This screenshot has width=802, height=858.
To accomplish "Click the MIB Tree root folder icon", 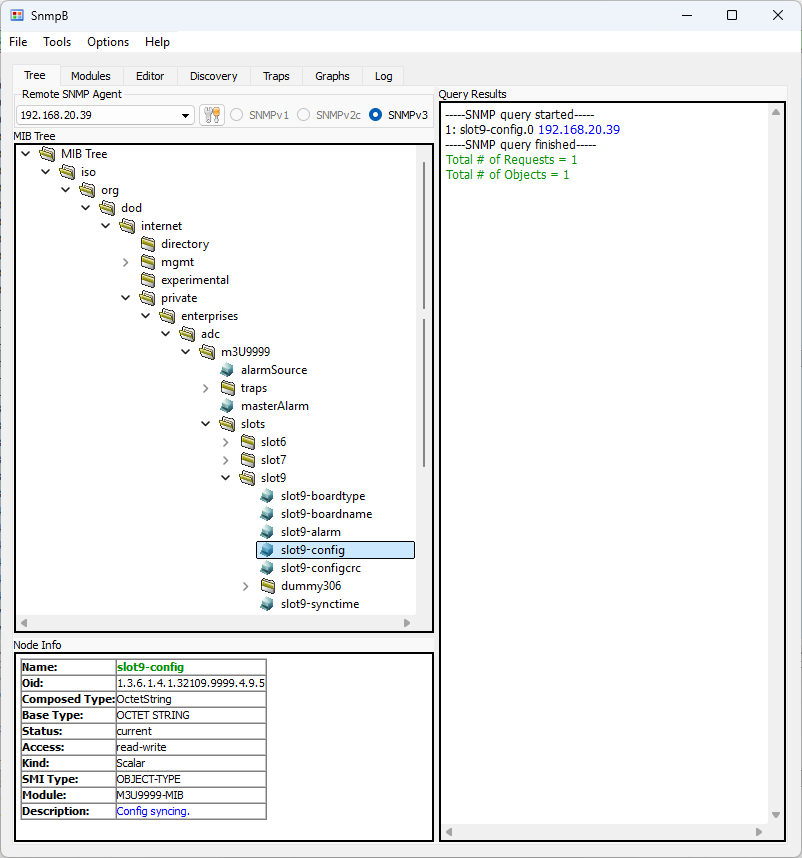I will pos(48,154).
